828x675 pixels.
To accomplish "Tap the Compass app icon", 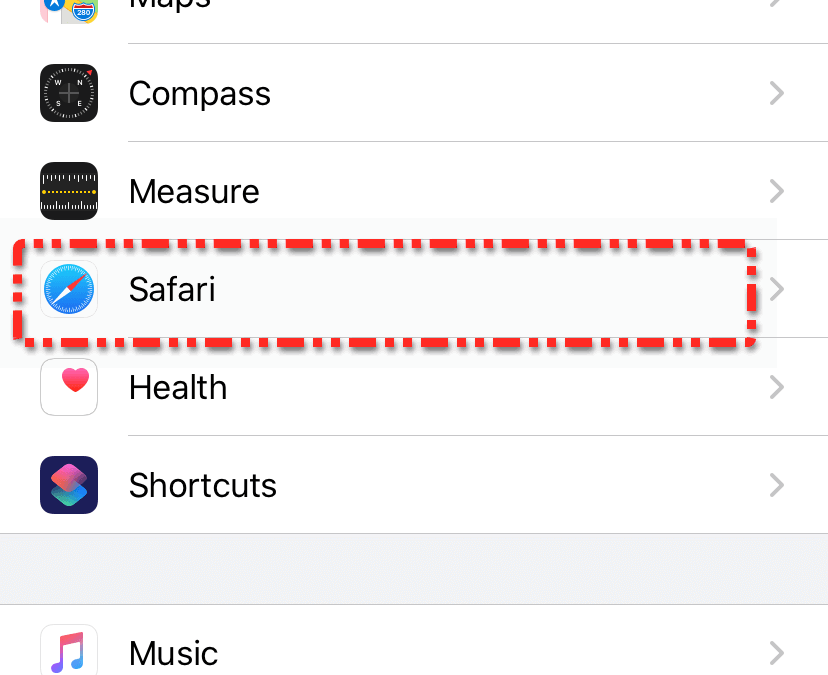I will point(69,93).
